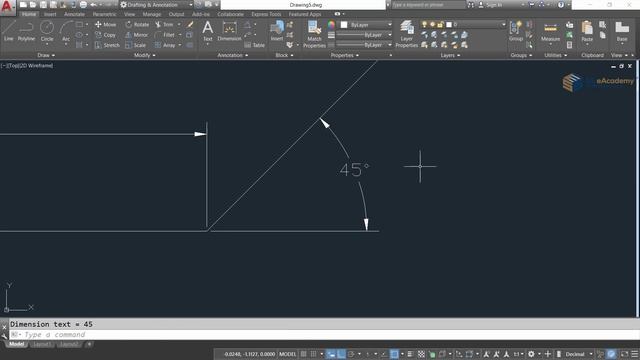Click the Group tool
The height and width of the screenshot is (360, 640).
click(516, 31)
